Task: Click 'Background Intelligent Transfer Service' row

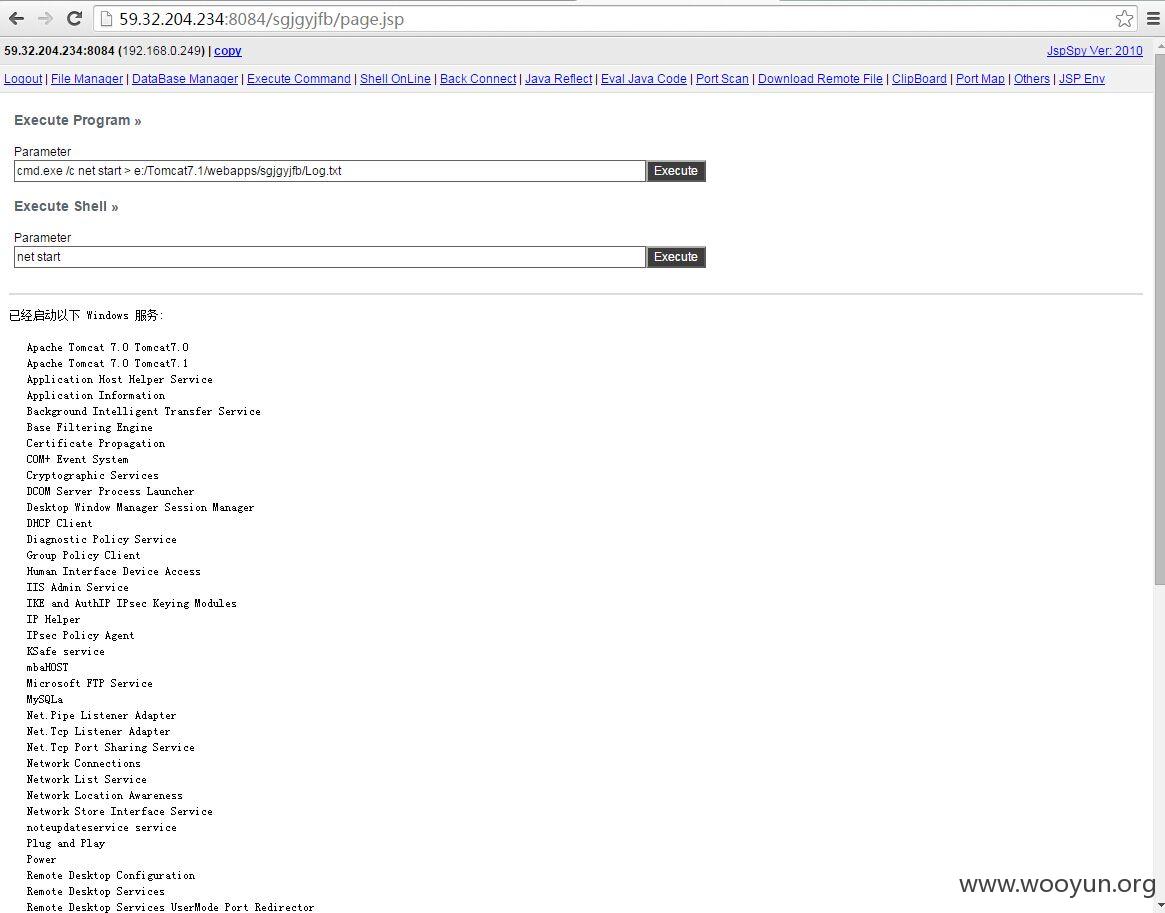Action: [x=143, y=412]
